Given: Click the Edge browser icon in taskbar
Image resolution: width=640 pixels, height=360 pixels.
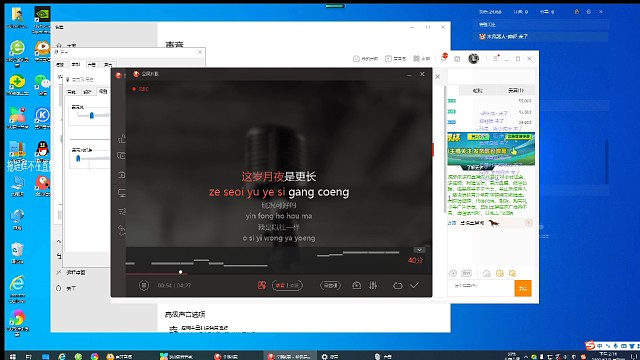Looking at the screenshot, I should [62, 356].
